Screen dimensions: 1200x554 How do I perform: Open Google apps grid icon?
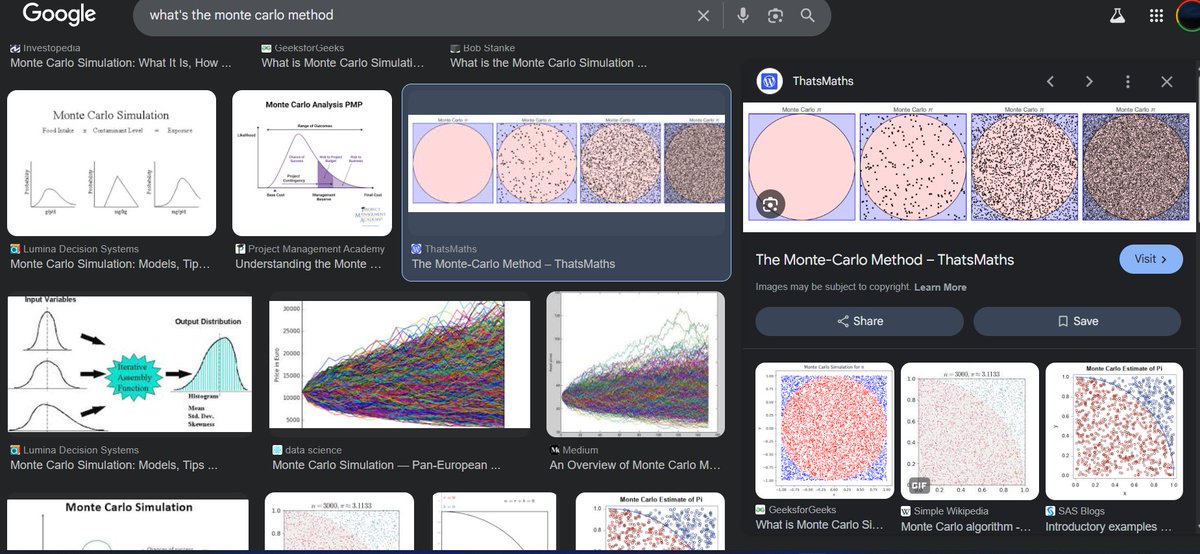tap(1156, 16)
